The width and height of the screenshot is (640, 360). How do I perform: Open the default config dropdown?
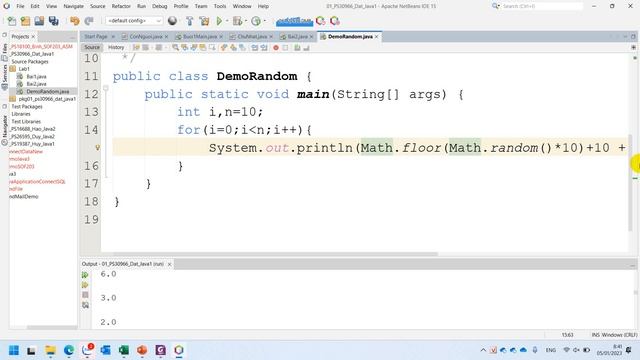click(134, 21)
